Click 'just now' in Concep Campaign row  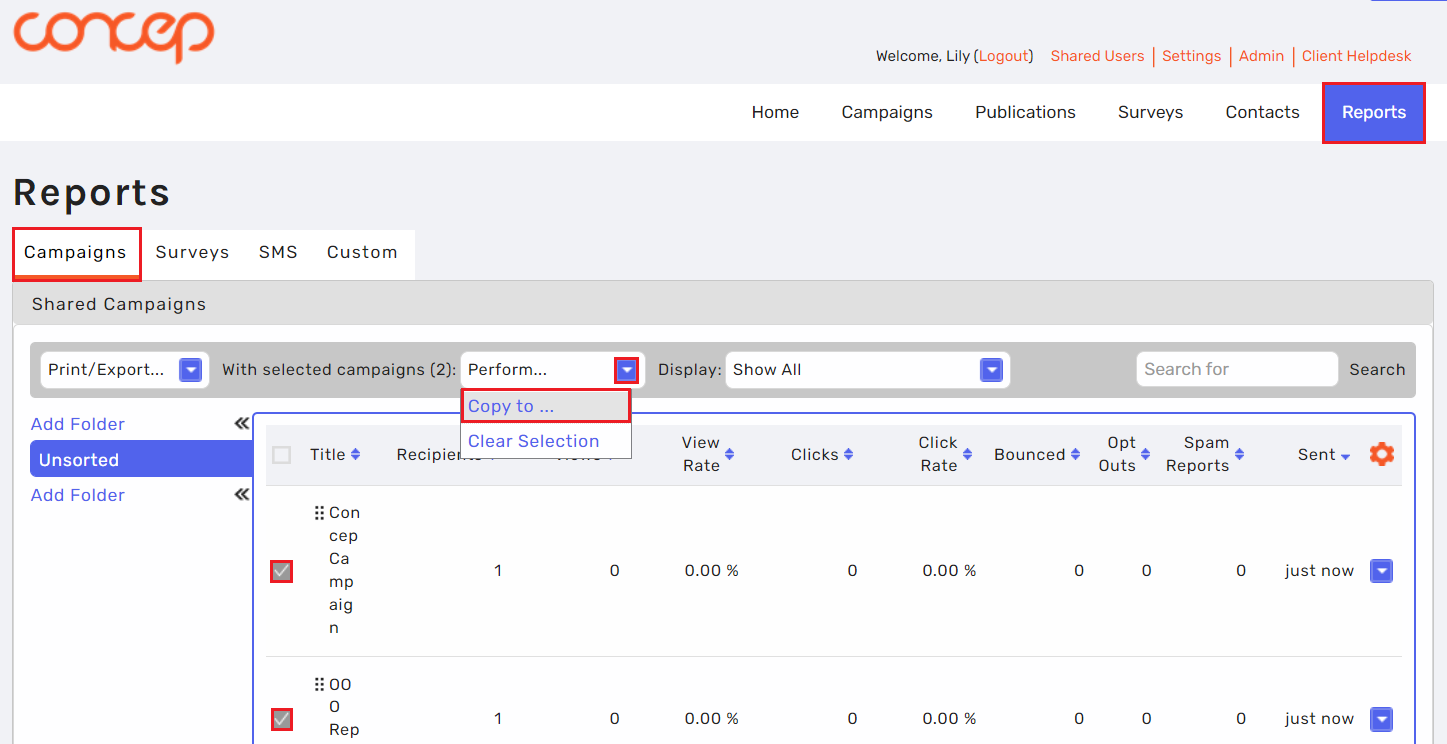pyautogui.click(x=1319, y=571)
